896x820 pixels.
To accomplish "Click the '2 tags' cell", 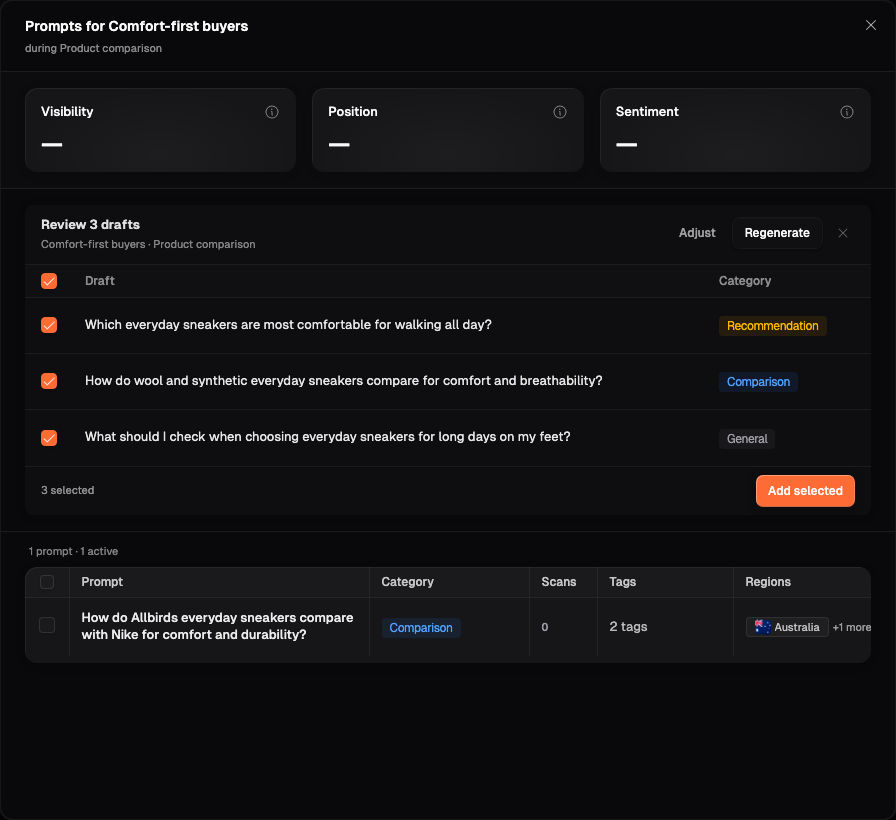I will click(x=628, y=627).
